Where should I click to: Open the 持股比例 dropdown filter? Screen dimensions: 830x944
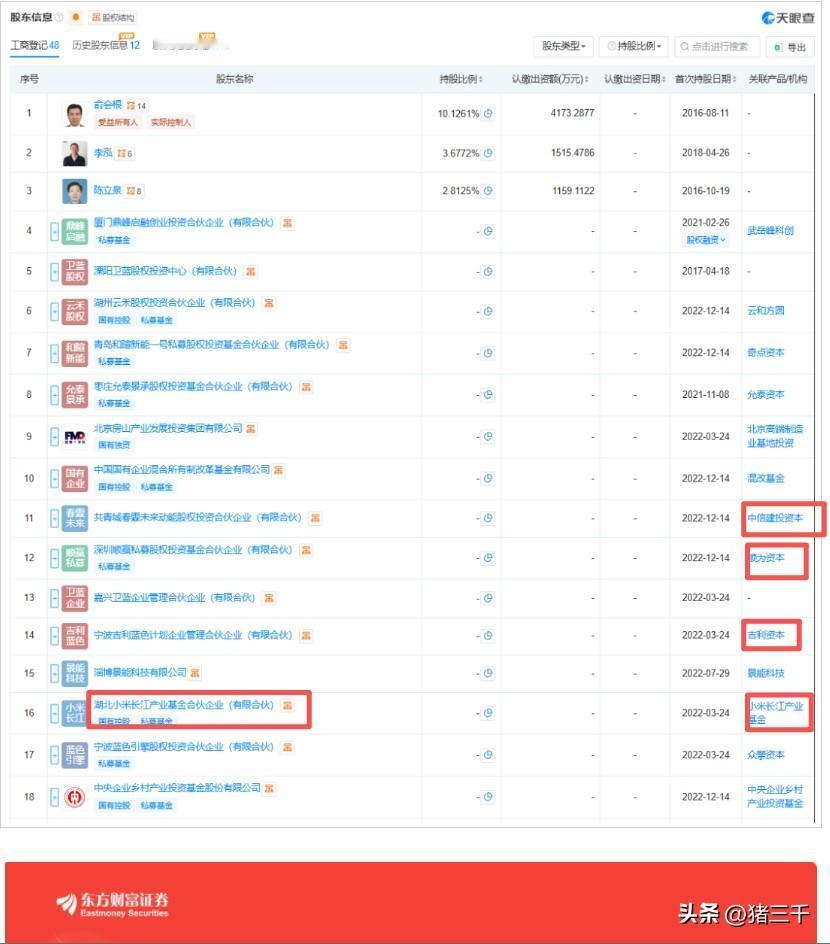[x=634, y=46]
